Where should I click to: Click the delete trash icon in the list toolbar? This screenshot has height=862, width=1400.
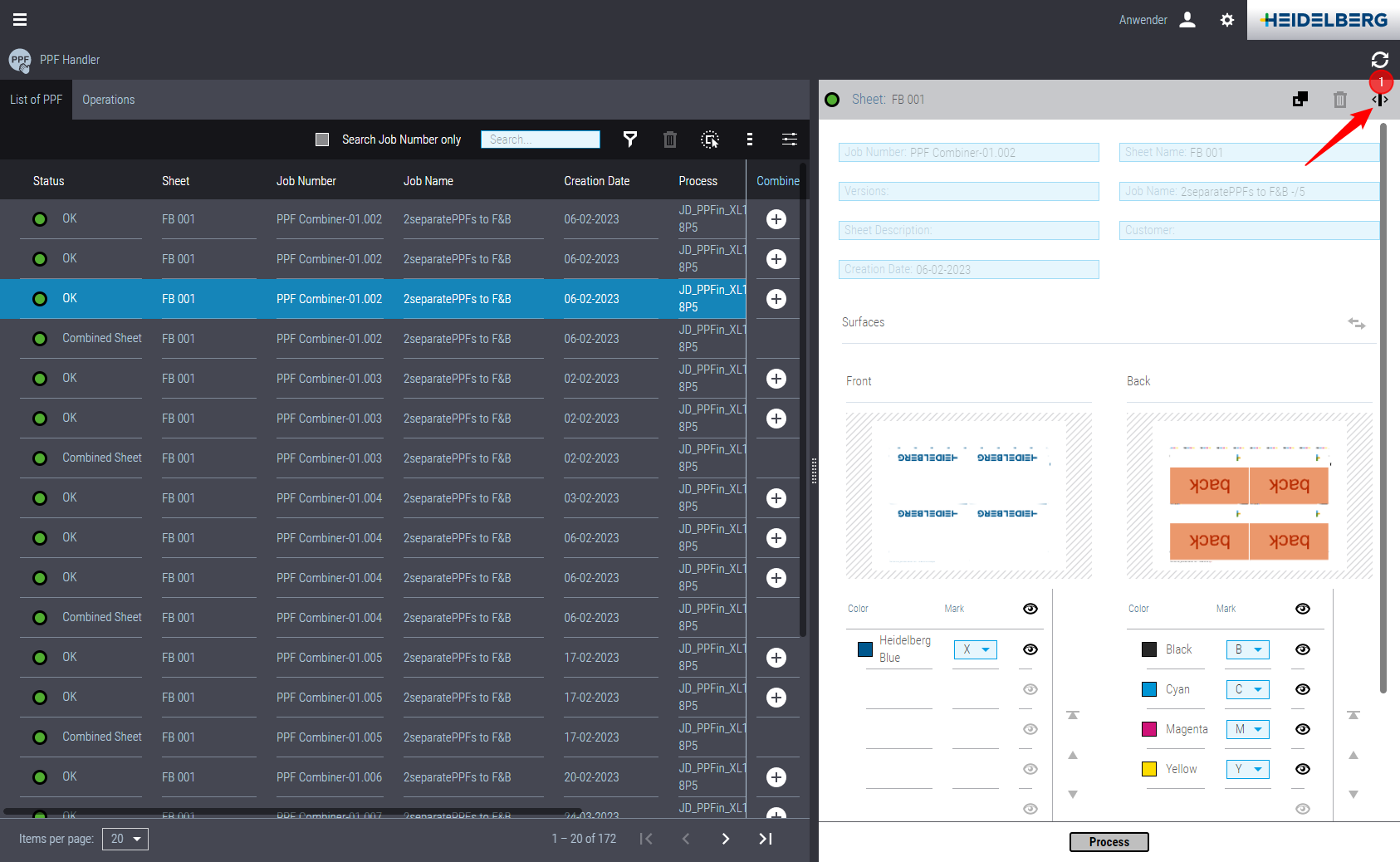point(670,140)
